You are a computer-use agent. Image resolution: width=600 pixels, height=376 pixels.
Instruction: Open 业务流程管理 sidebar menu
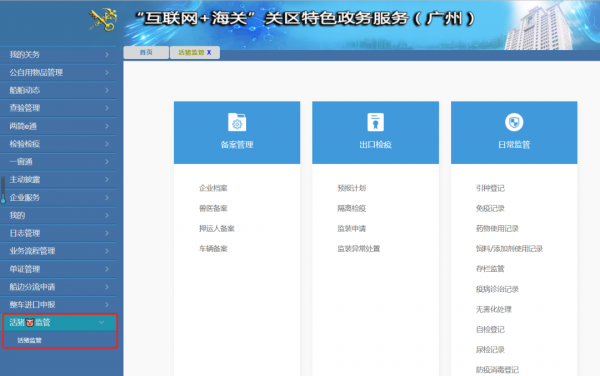(x=58, y=251)
